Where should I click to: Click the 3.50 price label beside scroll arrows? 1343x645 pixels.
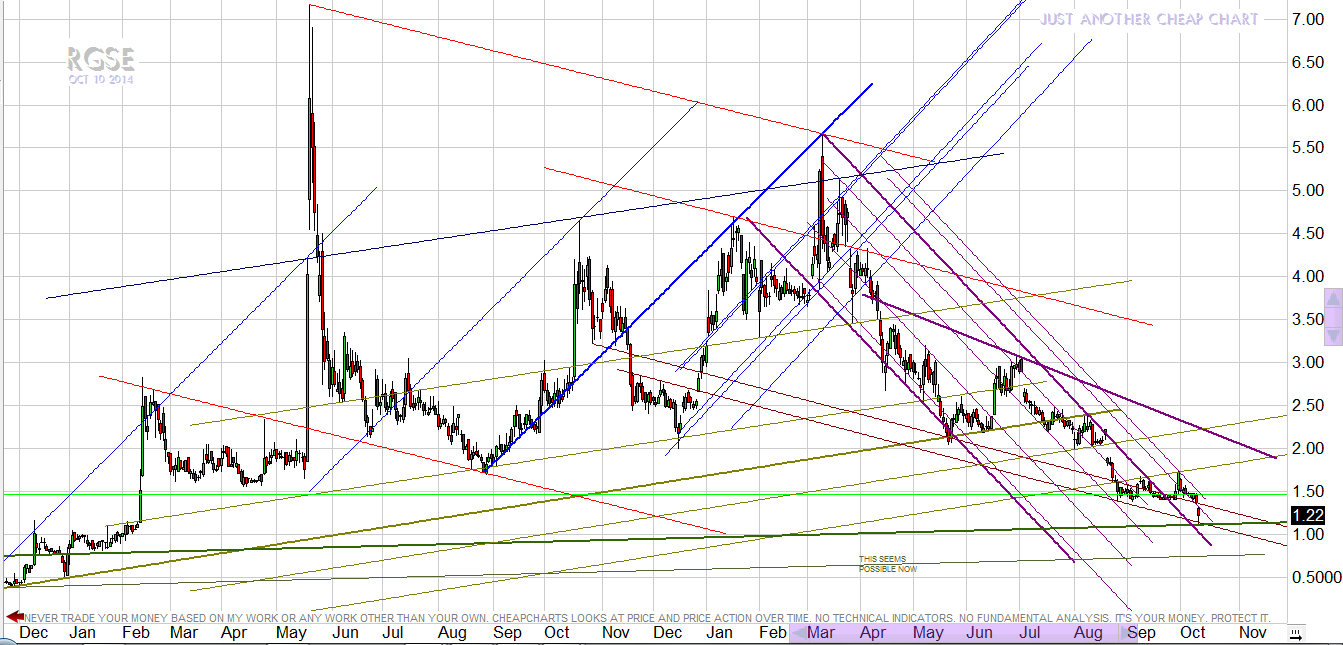[x=1306, y=320]
